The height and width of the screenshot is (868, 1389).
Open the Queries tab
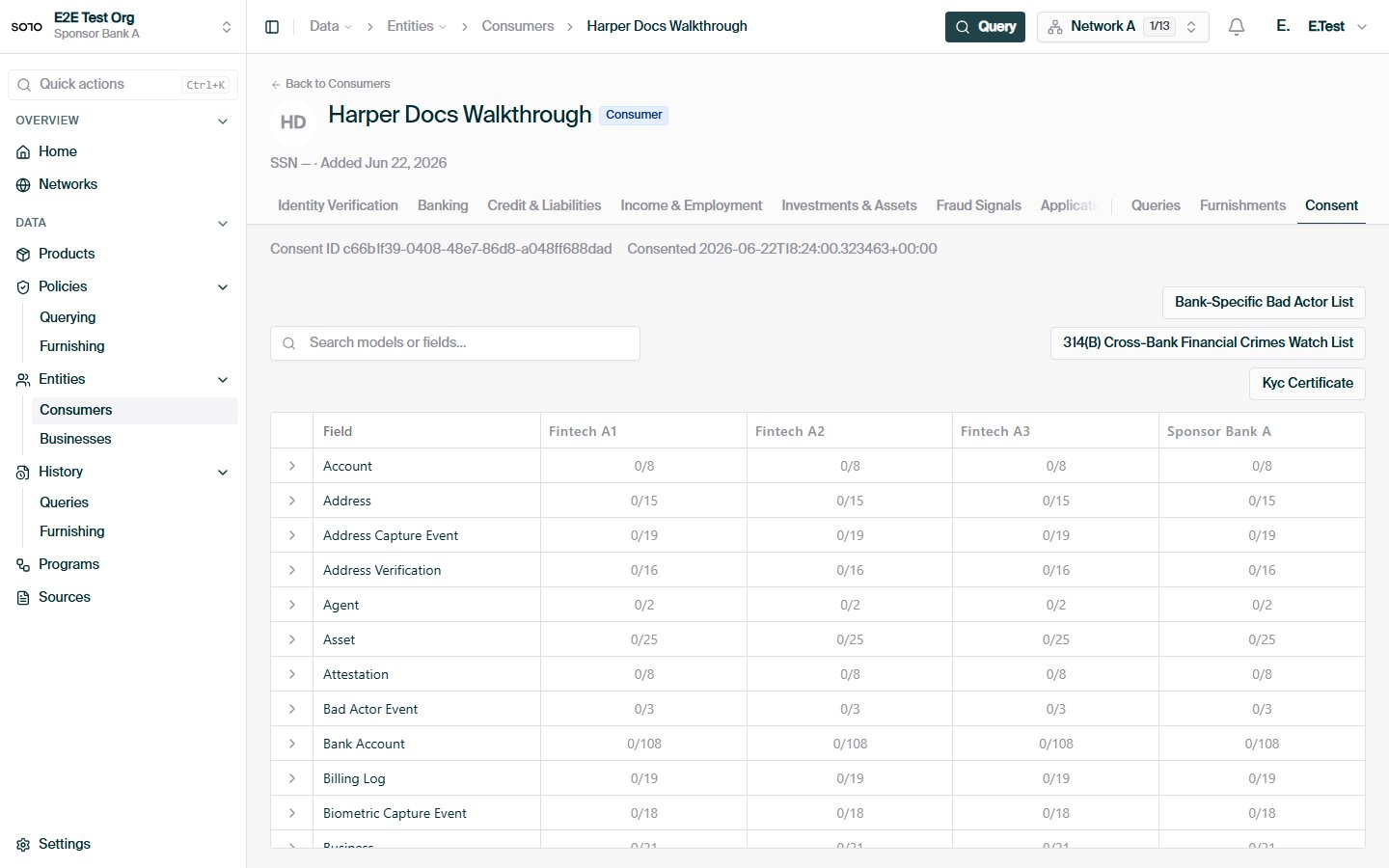tap(1156, 205)
